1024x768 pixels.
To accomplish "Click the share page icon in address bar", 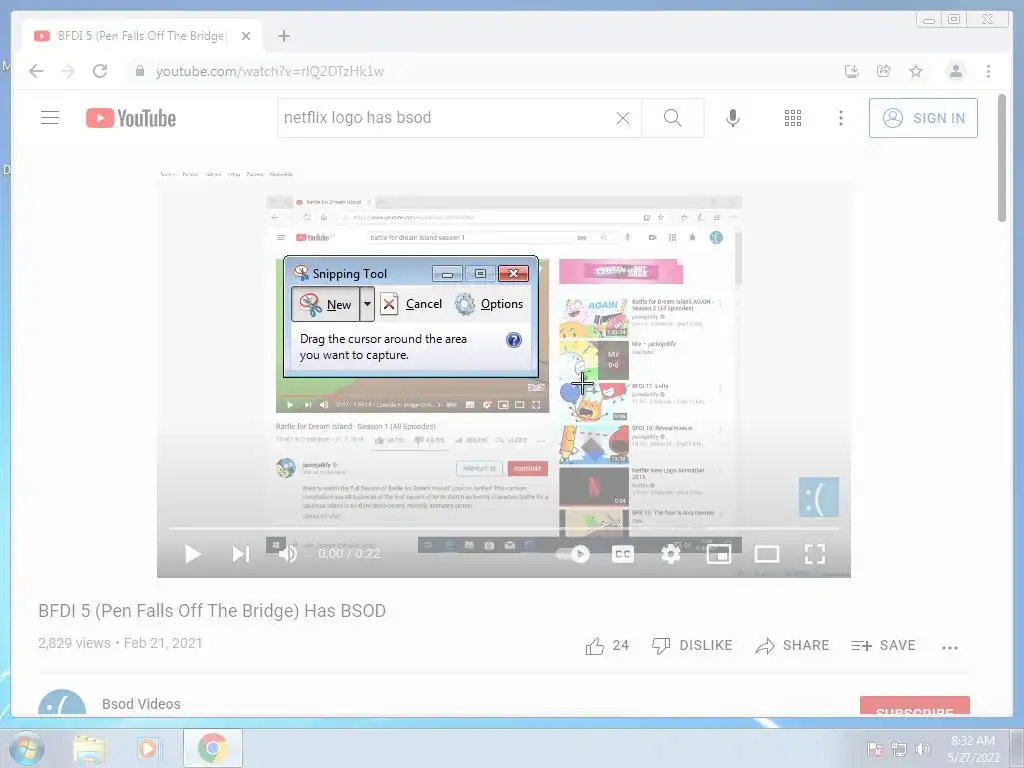I will coord(884,71).
